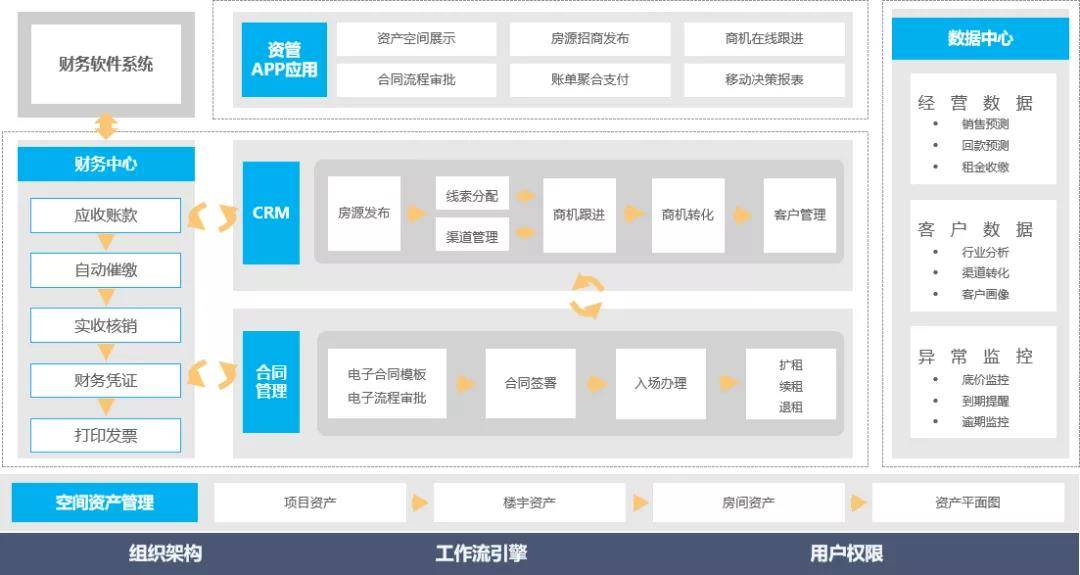Viewport: 1080px width, 575px height.
Task: Select the 财务中心 header
Action: click(x=106, y=164)
